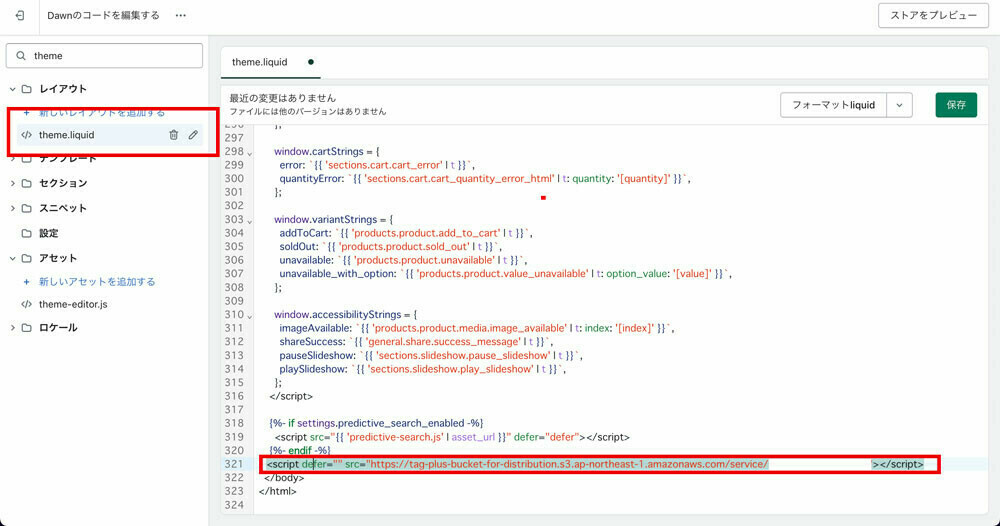The height and width of the screenshot is (526, 1000).
Task: Click the imageAvailable code line
Action: 476,328
